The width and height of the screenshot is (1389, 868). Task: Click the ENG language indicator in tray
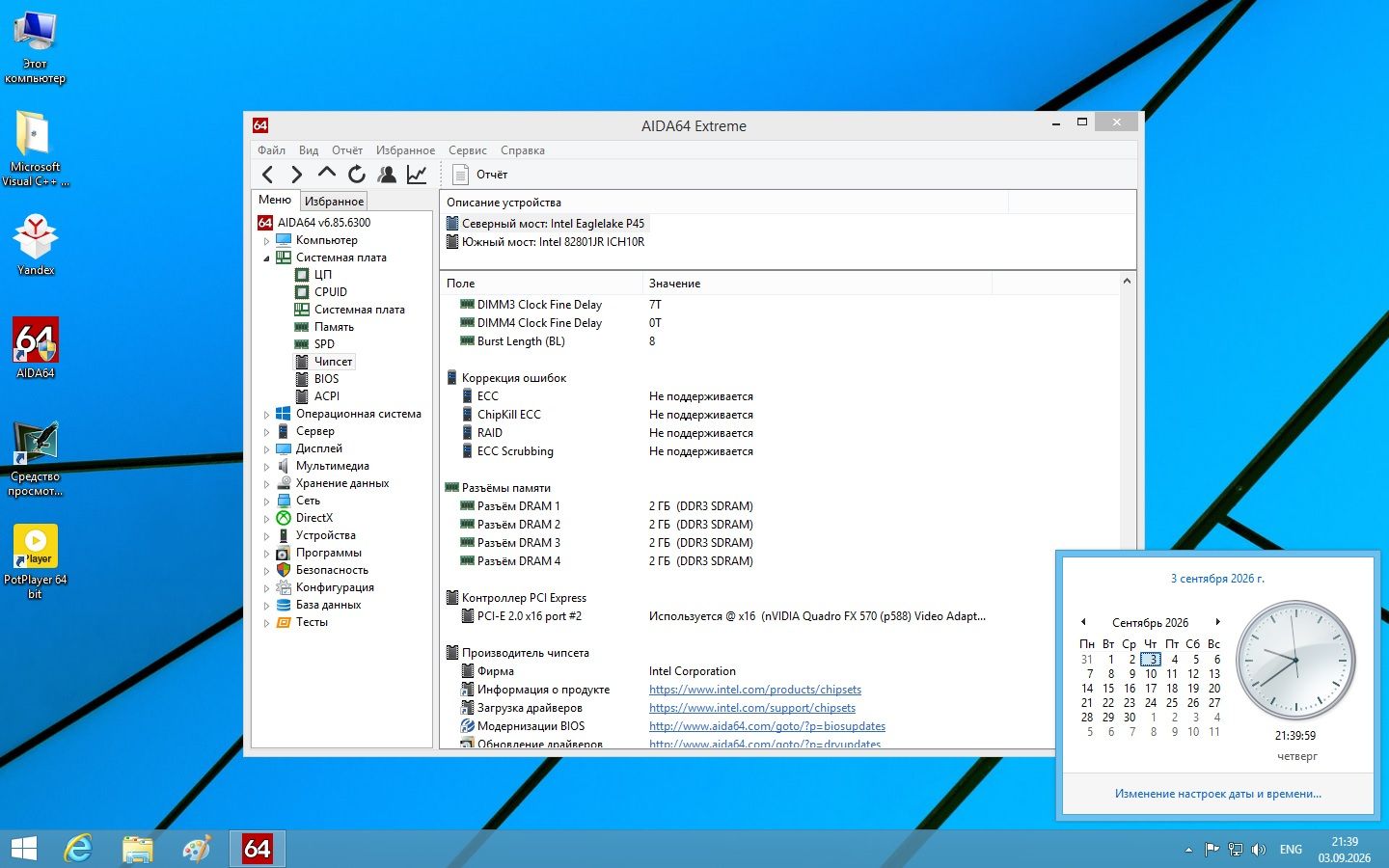(1291, 850)
